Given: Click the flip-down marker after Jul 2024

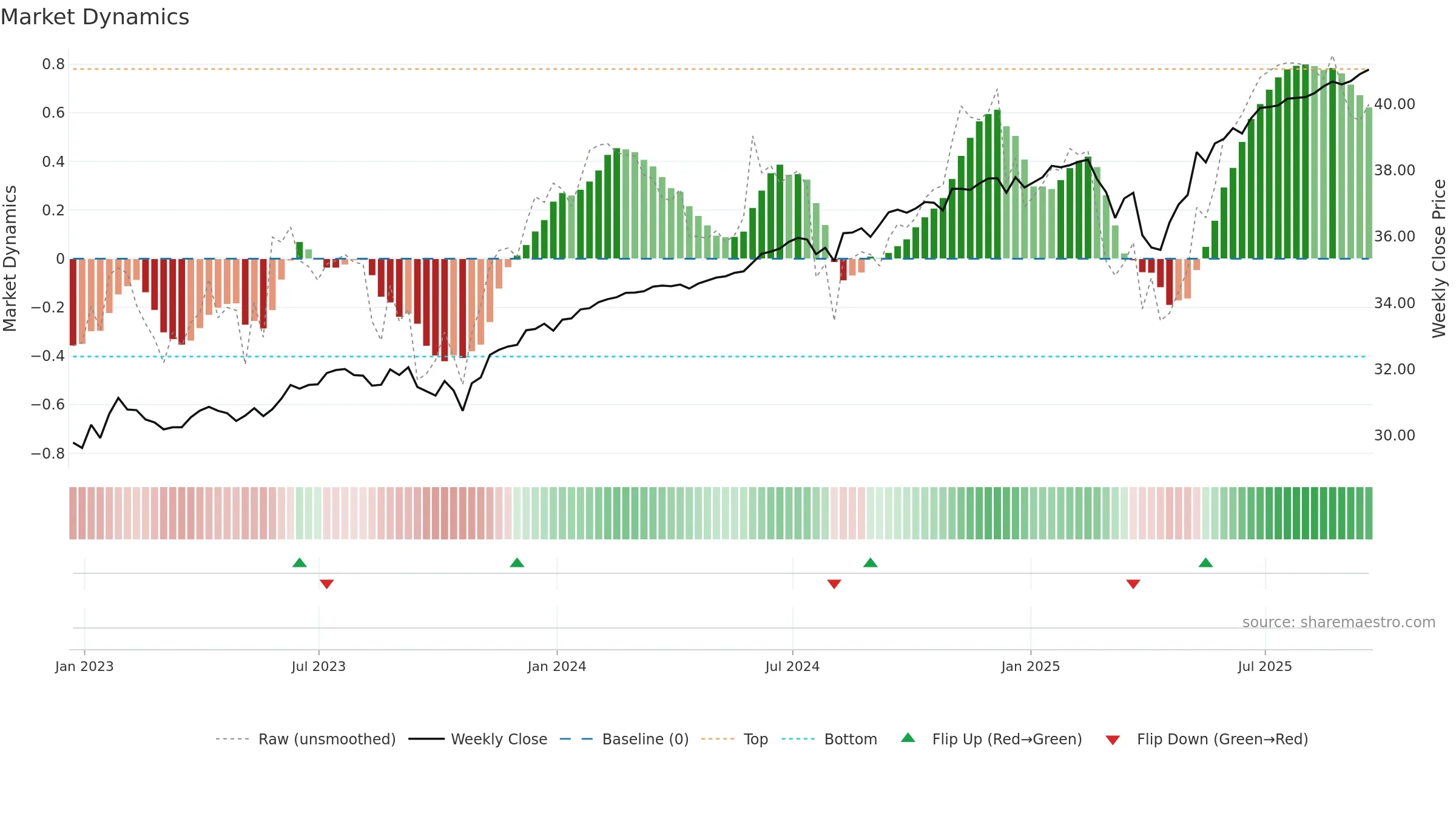Looking at the screenshot, I should (834, 584).
